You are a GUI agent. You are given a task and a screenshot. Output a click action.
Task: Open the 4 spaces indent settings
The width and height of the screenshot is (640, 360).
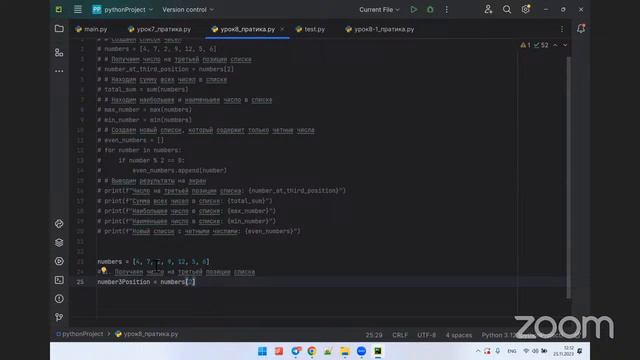coord(459,335)
